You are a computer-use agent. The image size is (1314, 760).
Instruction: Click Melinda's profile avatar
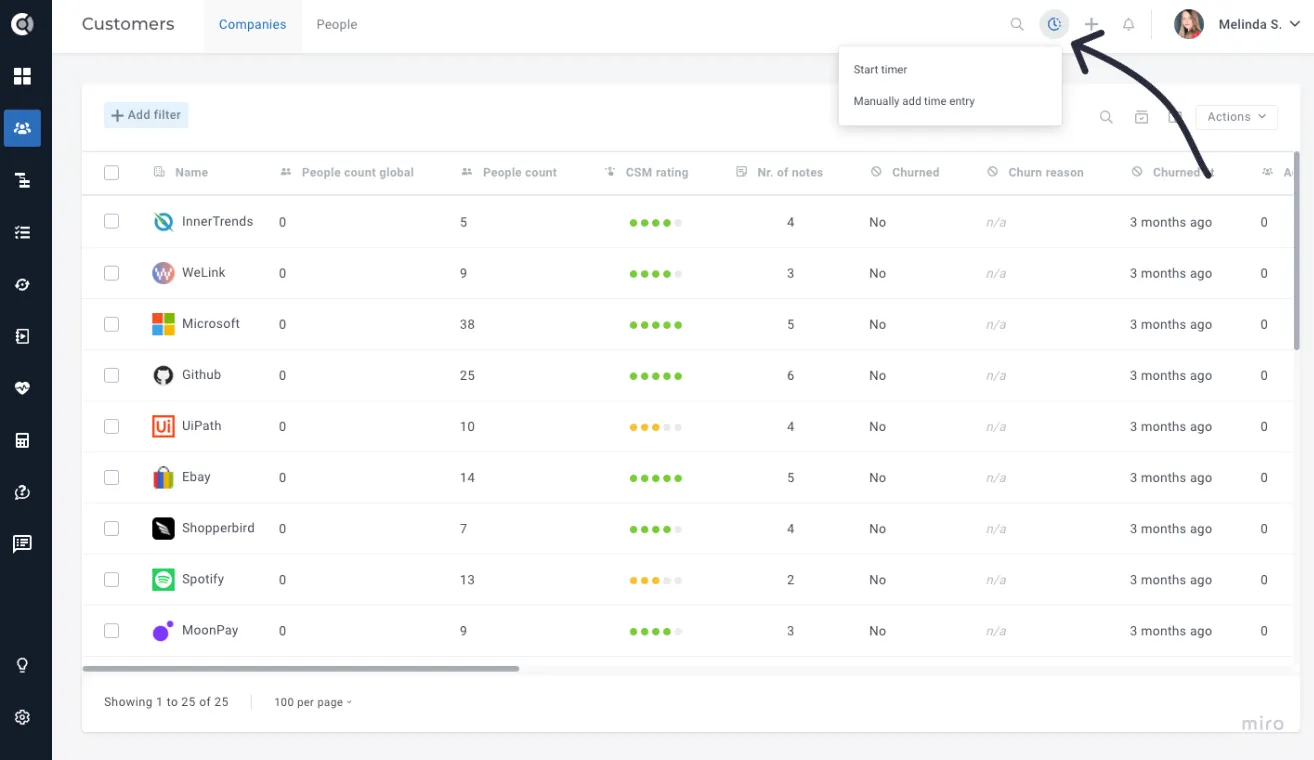(x=1189, y=24)
